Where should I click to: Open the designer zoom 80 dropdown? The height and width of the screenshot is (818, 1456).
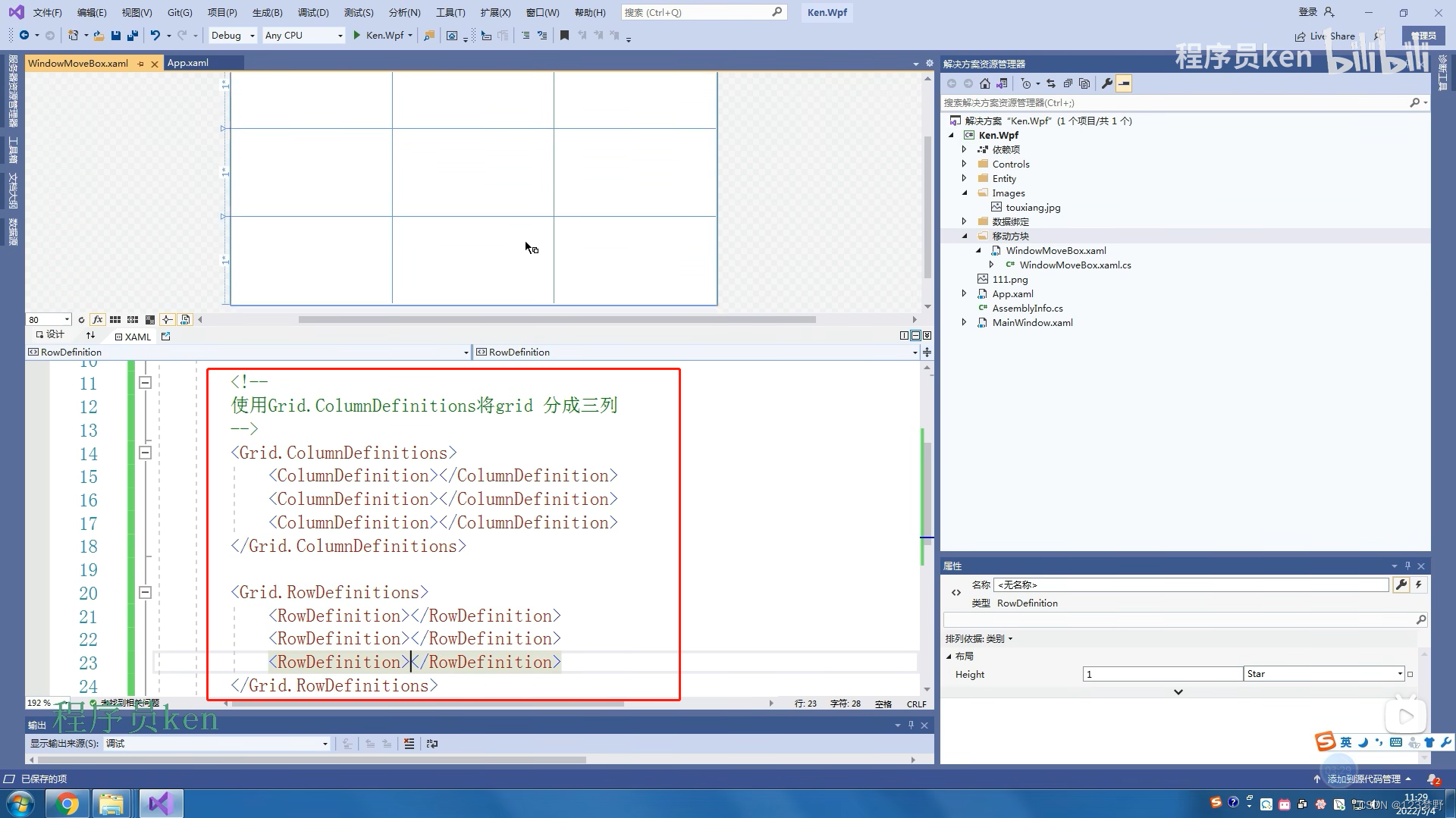[49, 320]
